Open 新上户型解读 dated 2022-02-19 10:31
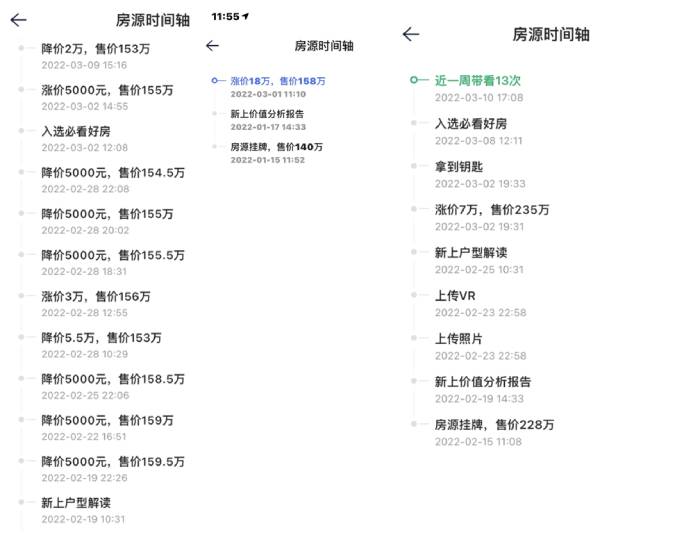This screenshot has height=560, width=700. point(76,503)
